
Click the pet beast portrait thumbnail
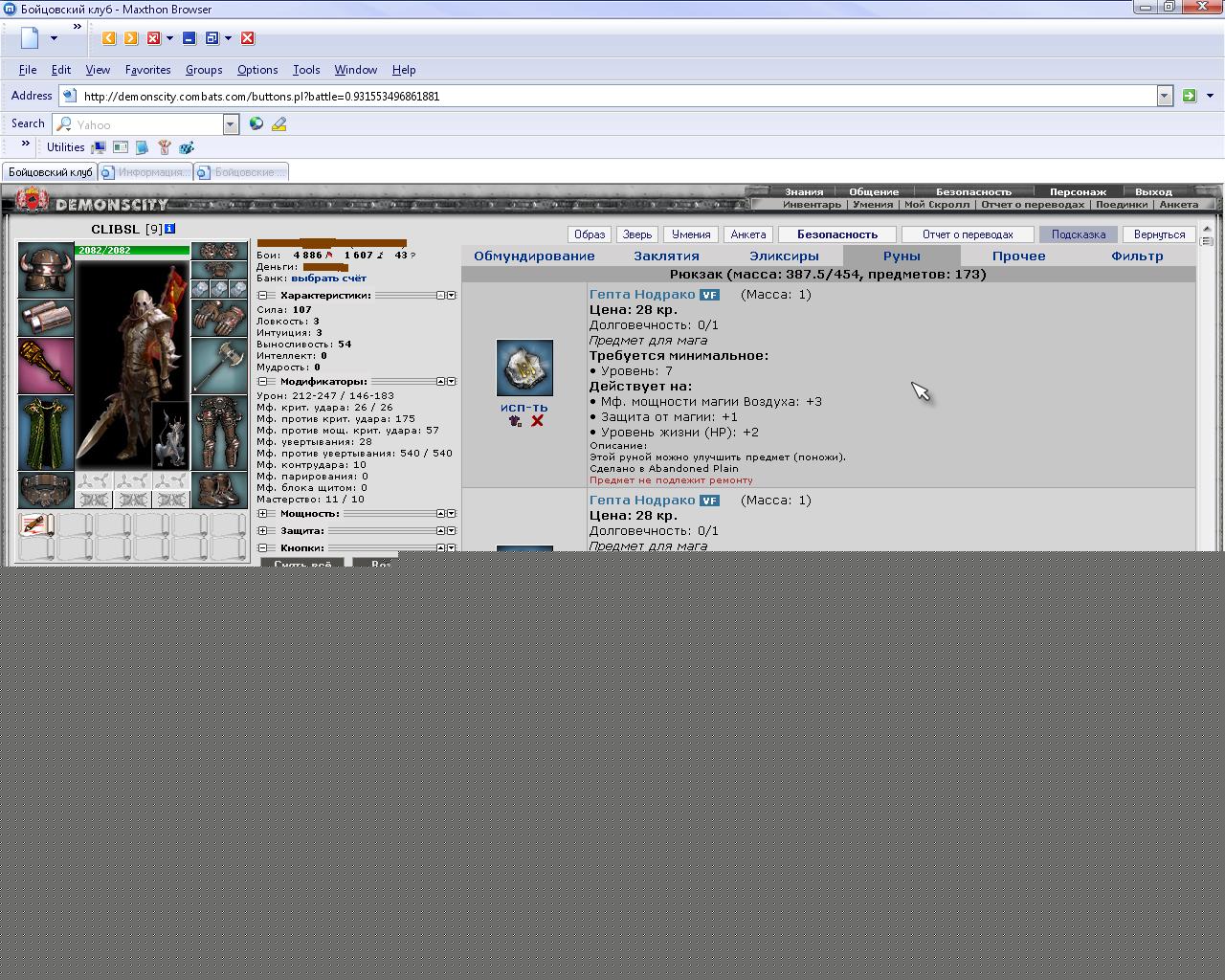point(170,435)
